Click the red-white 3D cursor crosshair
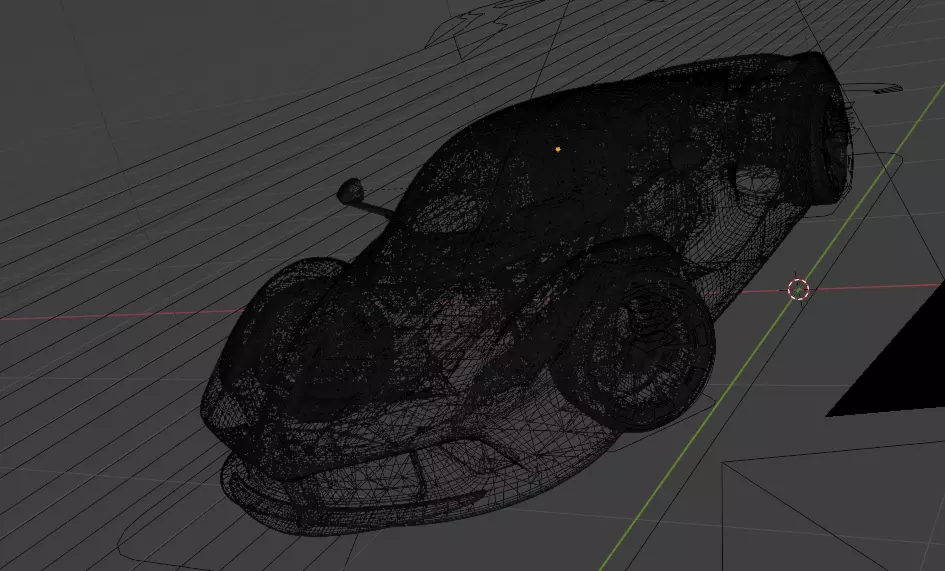This screenshot has height=571, width=945. (x=799, y=290)
